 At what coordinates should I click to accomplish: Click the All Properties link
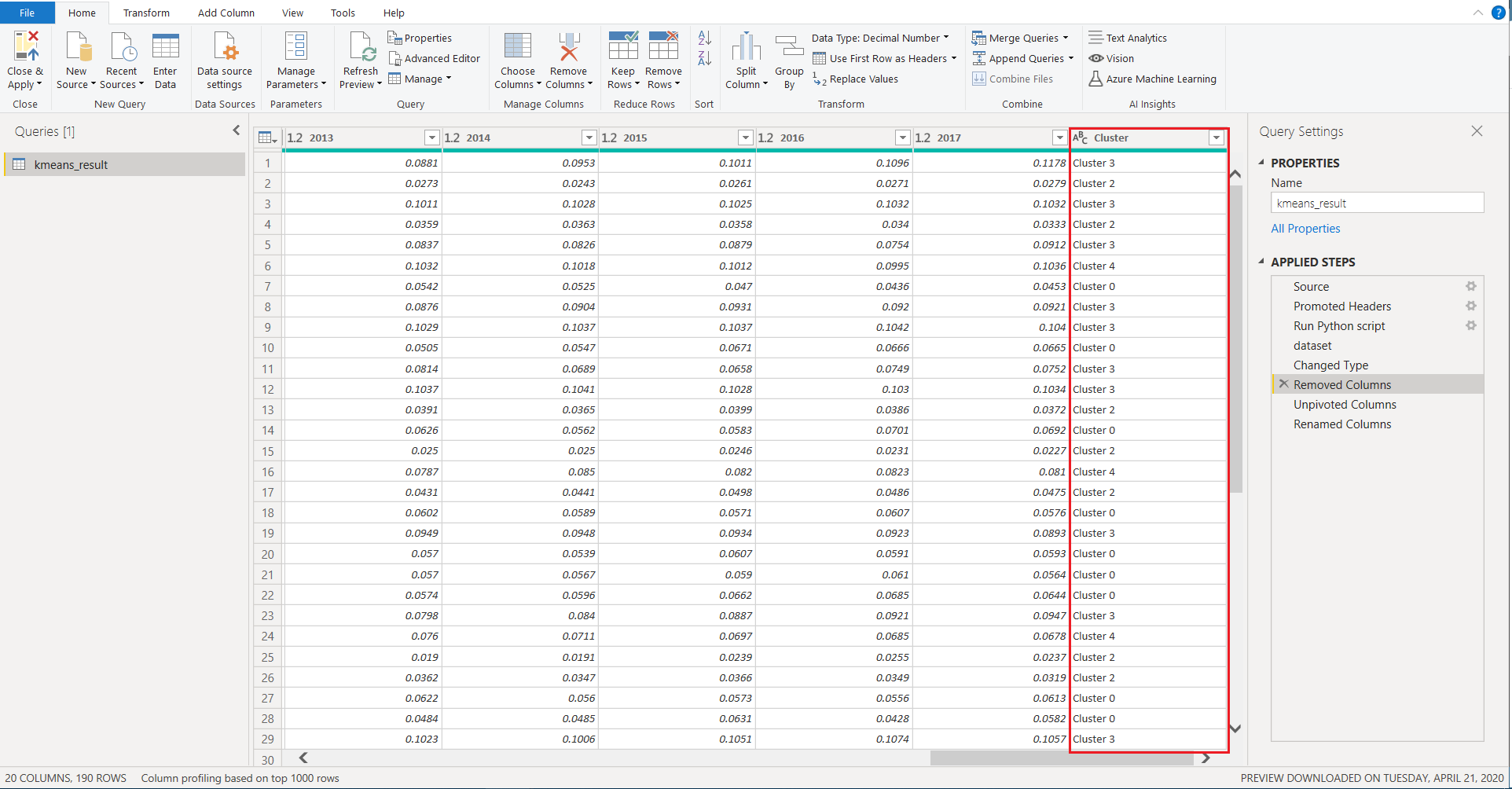(1305, 229)
